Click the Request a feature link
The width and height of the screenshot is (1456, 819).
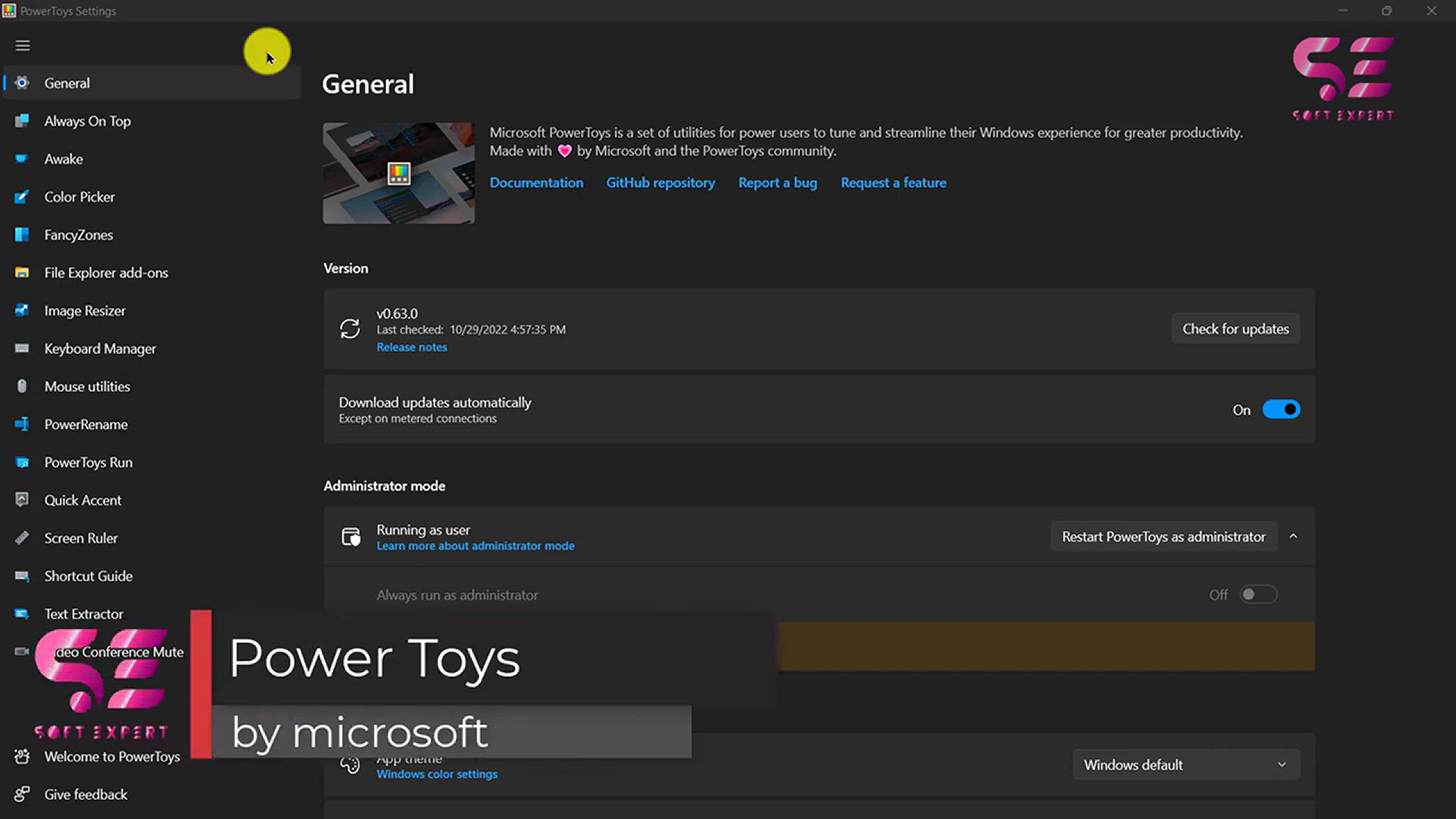(893, 182)
